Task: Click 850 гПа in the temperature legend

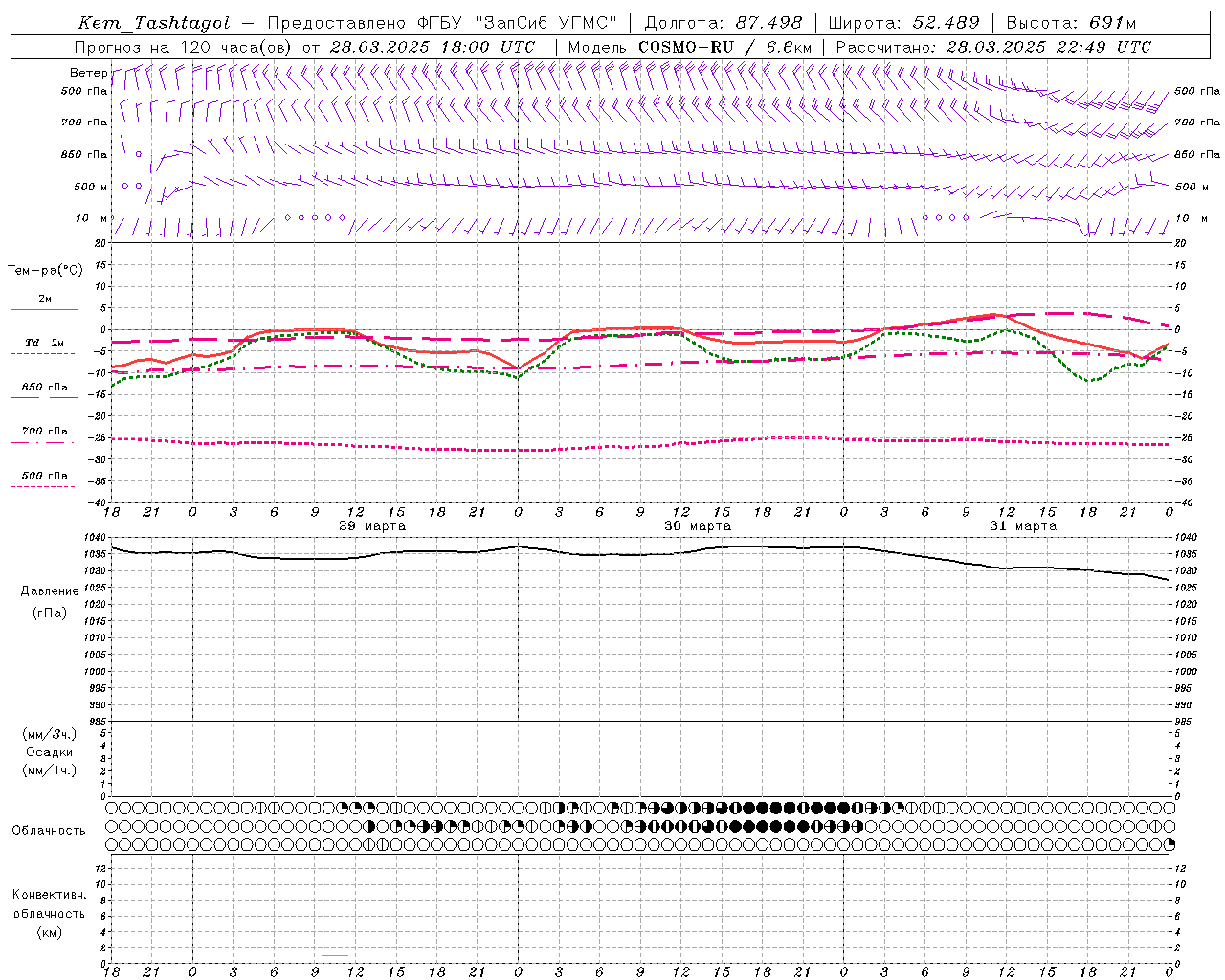Action: click(x=44, y=388)
